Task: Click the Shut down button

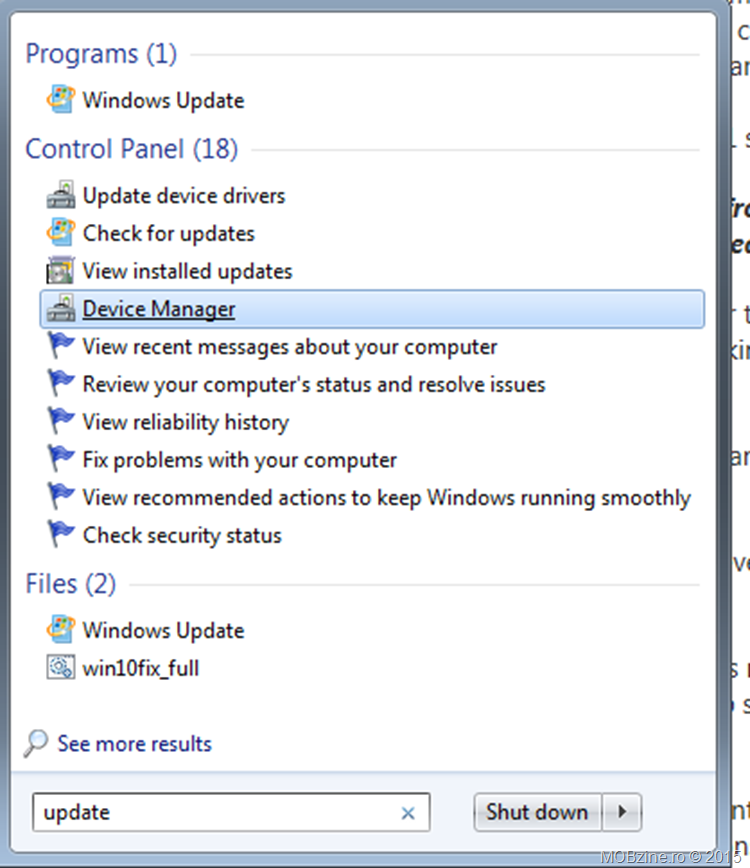Action: [x=537, y=812]
